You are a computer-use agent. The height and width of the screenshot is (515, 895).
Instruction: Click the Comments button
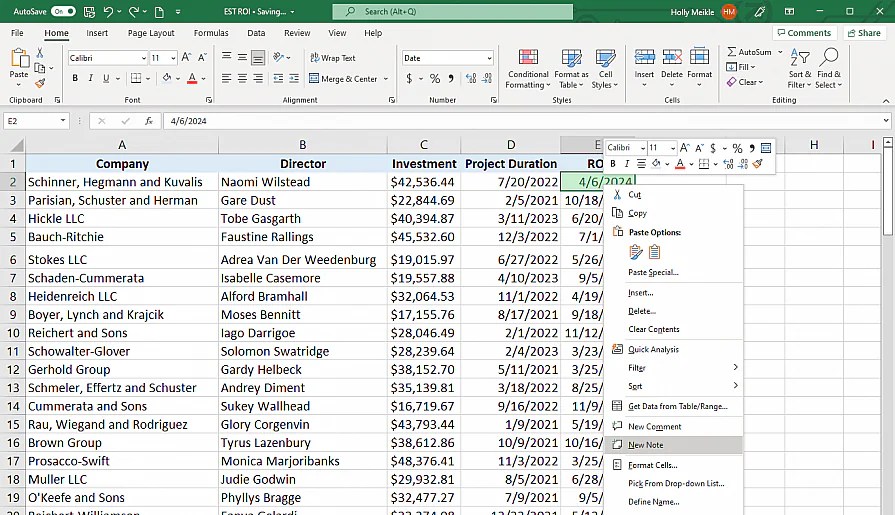[x=804, y=33]
